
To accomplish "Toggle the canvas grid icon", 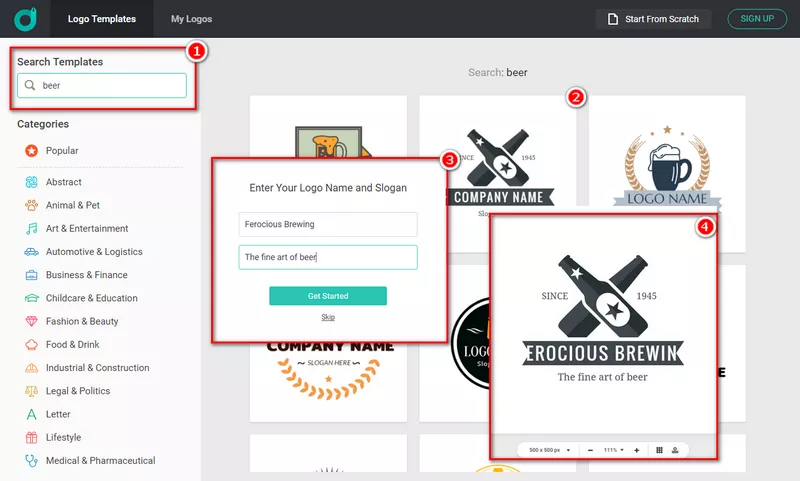I will (660, 450).
